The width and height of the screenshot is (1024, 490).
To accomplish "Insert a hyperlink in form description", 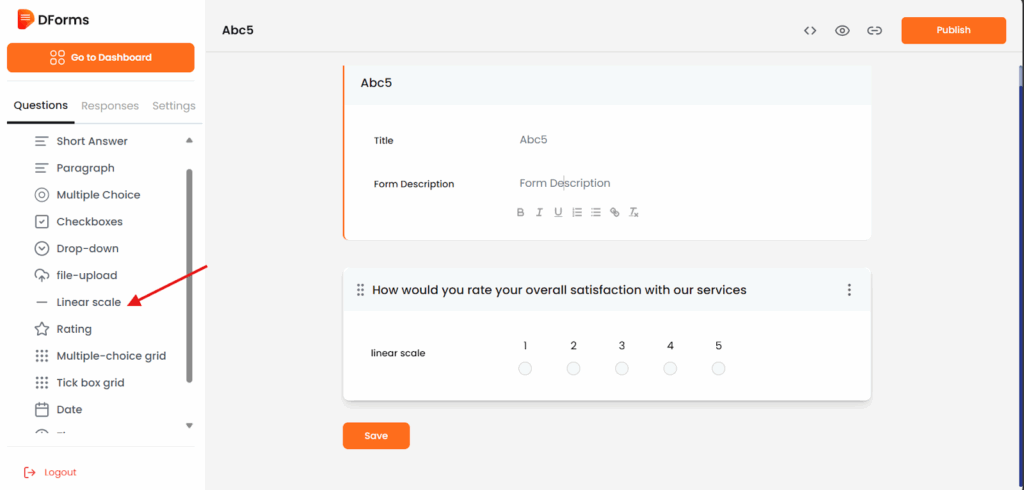I will click(x=614, y=212).
